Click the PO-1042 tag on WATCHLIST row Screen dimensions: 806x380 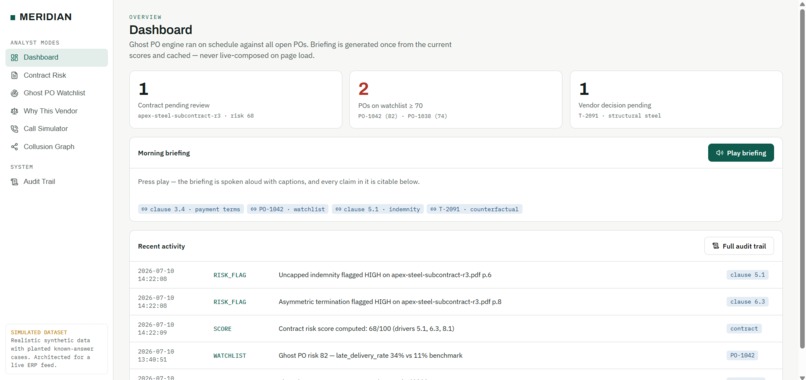[x=742, y=355]
